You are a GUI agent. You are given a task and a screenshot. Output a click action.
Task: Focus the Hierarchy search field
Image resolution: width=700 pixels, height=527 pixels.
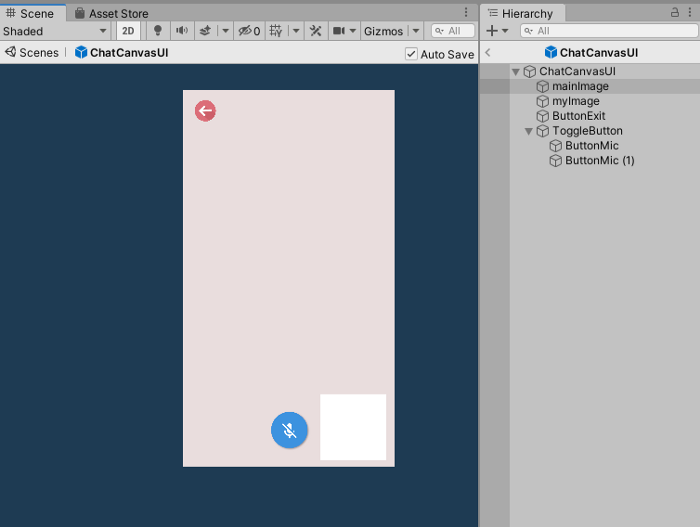pos(609,31)
